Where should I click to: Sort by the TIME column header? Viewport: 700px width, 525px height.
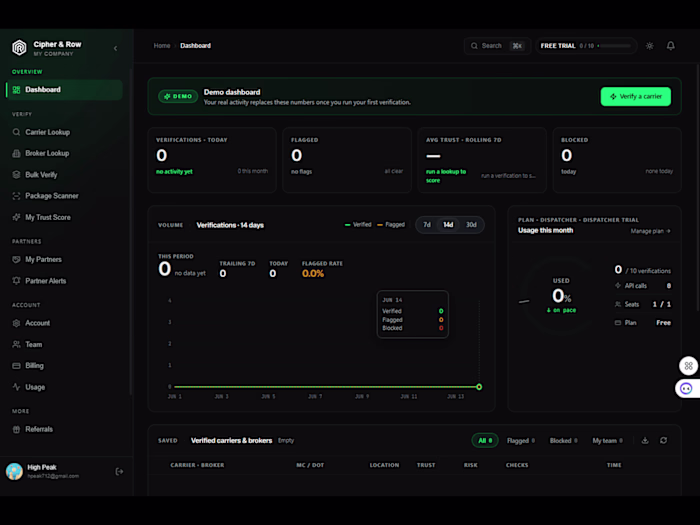pos(614,465)
